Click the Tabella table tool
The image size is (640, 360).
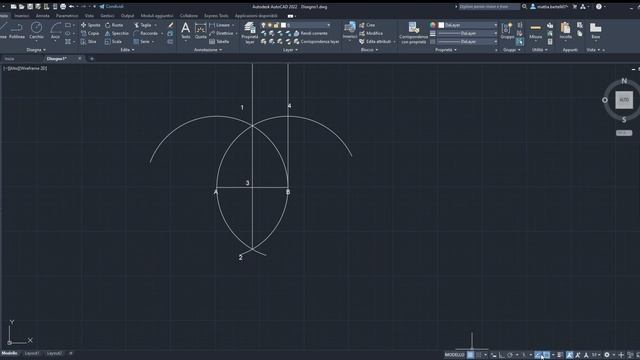[x=219, y=41]
